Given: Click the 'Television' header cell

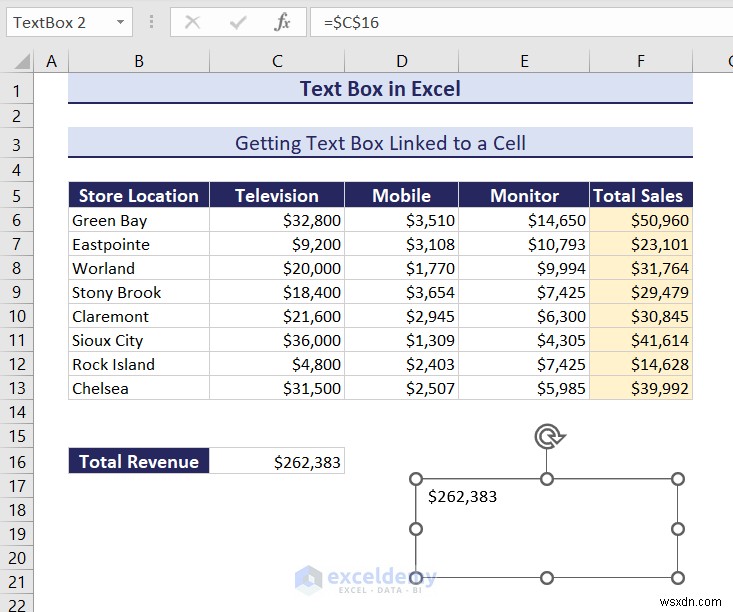Looking at the screenshot, I should point(277,195).
